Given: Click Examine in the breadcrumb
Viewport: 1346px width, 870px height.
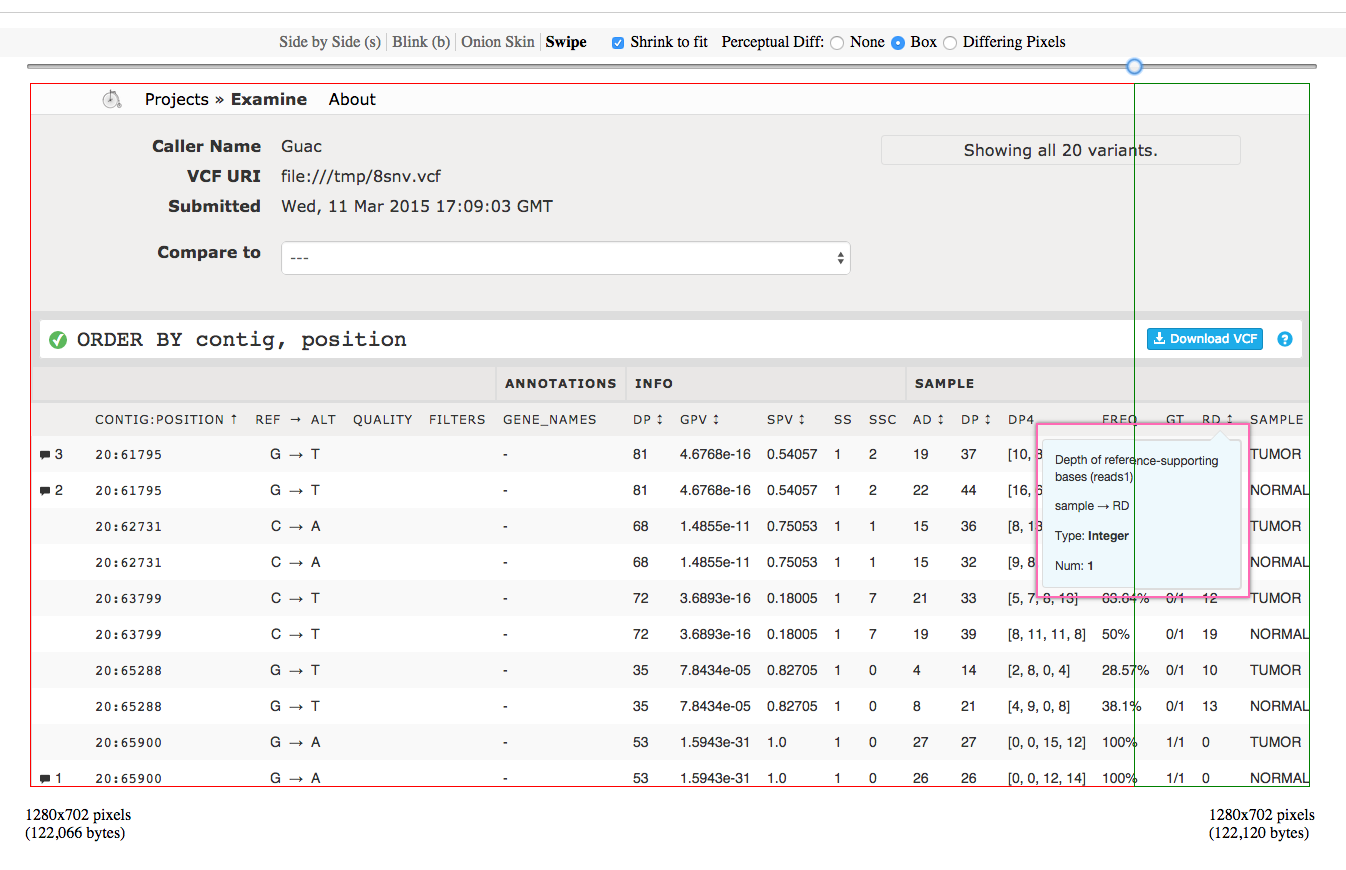Looking at the screenshot, I should [269, 99].
